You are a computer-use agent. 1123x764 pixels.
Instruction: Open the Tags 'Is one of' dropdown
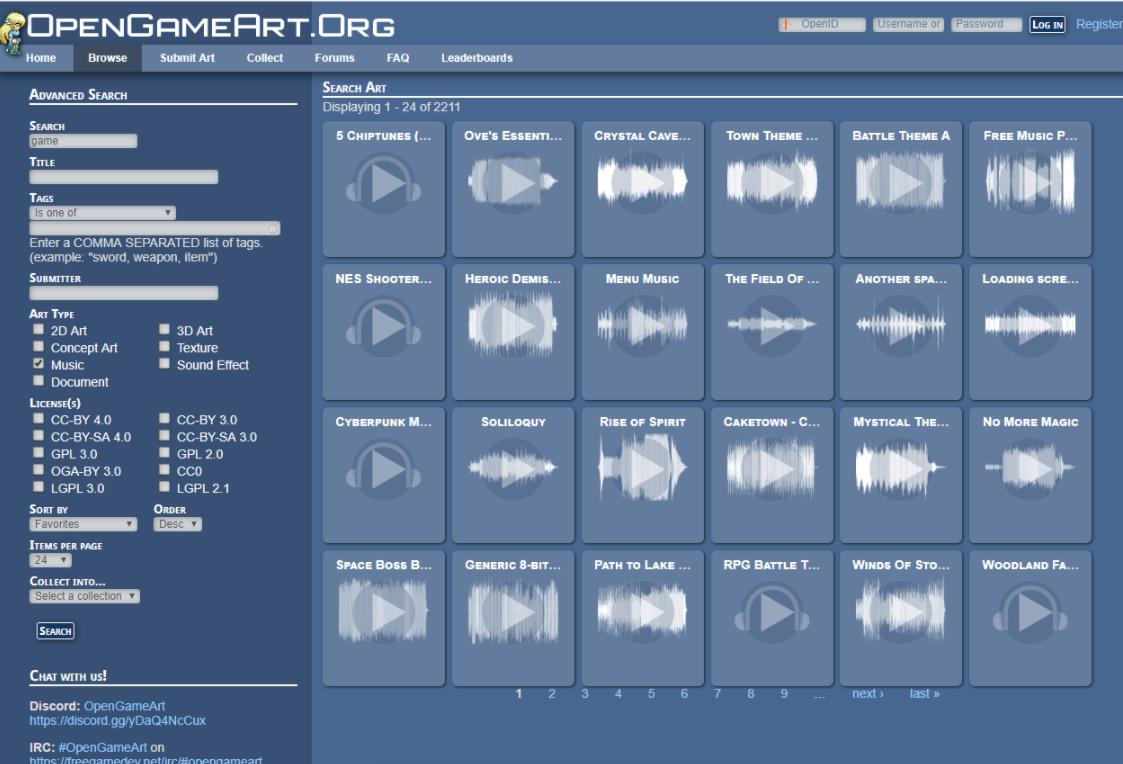pos(102,213)
